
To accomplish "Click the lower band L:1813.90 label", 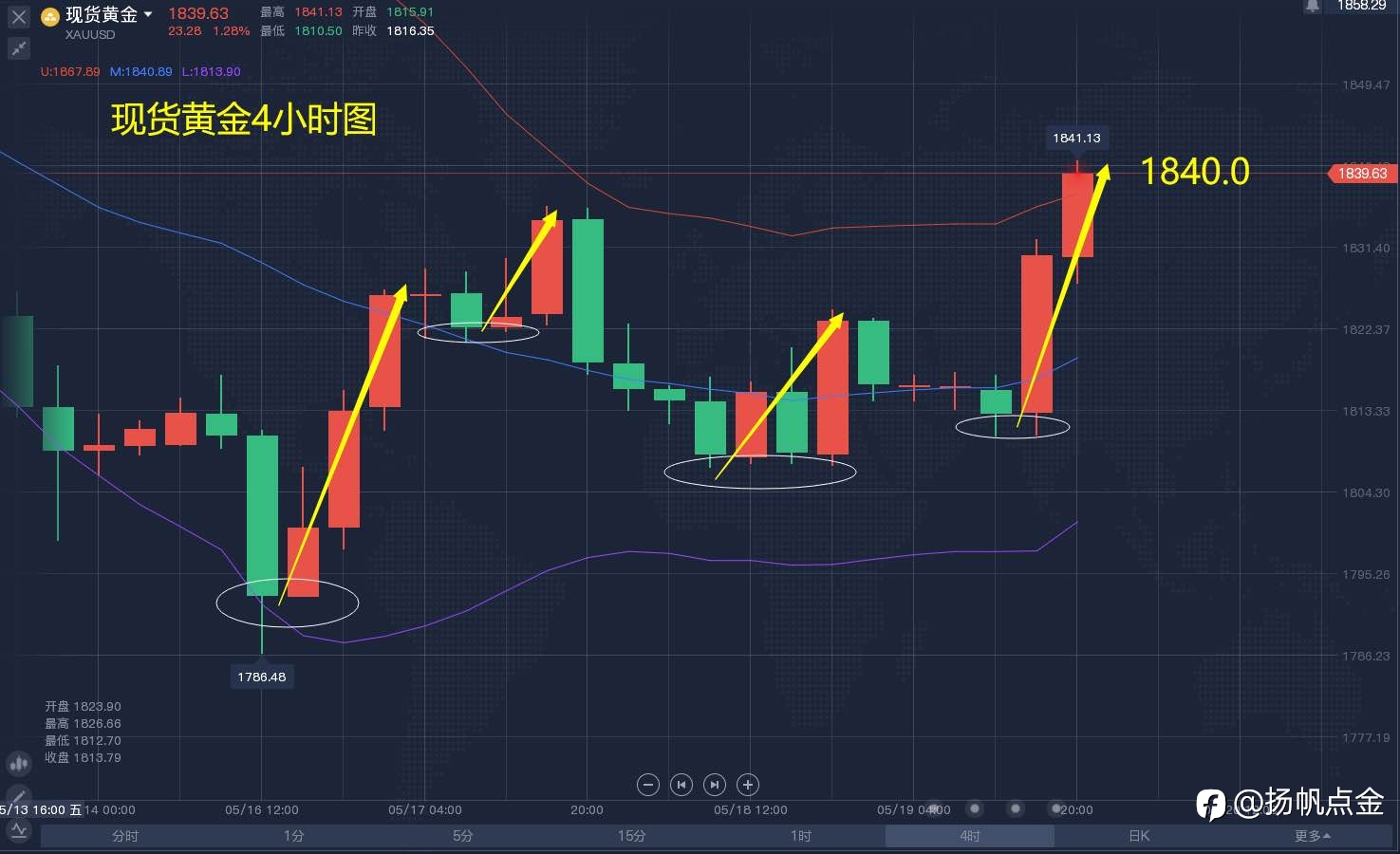I will pos(211,71).
